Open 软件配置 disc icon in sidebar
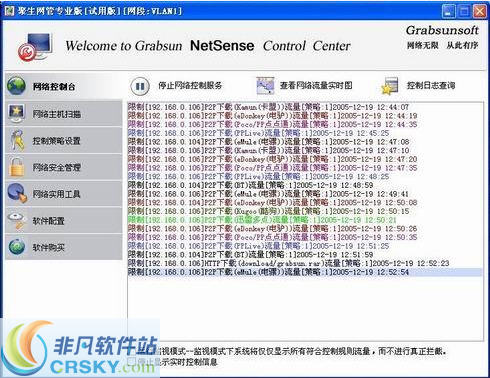Viewport: 490px width, 378px height. (17, 220)
